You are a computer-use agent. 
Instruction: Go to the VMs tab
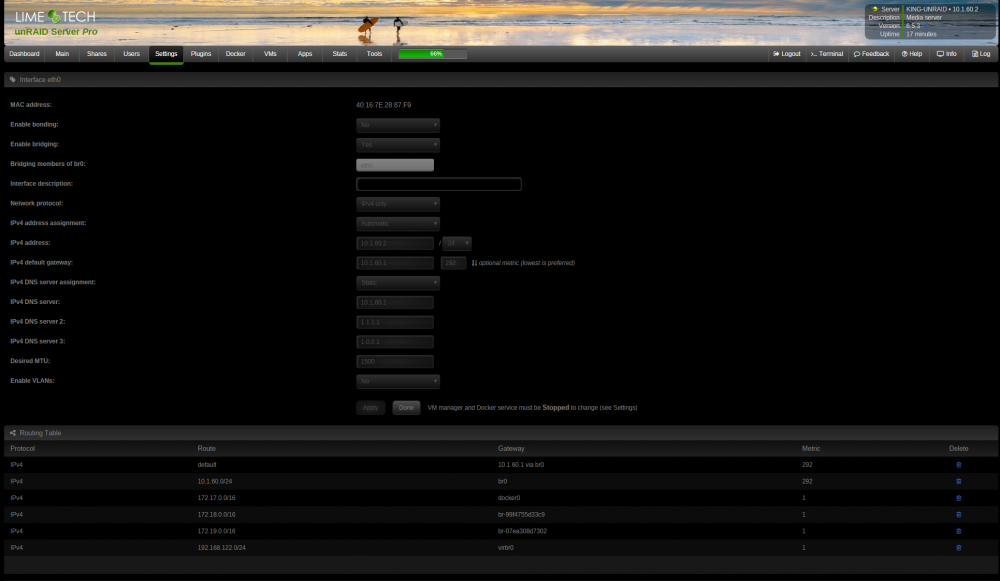pos(270,54)
